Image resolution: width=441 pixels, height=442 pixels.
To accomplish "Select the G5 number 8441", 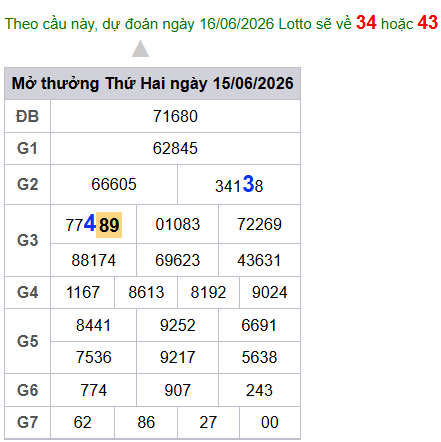I will tap(93, 325).
